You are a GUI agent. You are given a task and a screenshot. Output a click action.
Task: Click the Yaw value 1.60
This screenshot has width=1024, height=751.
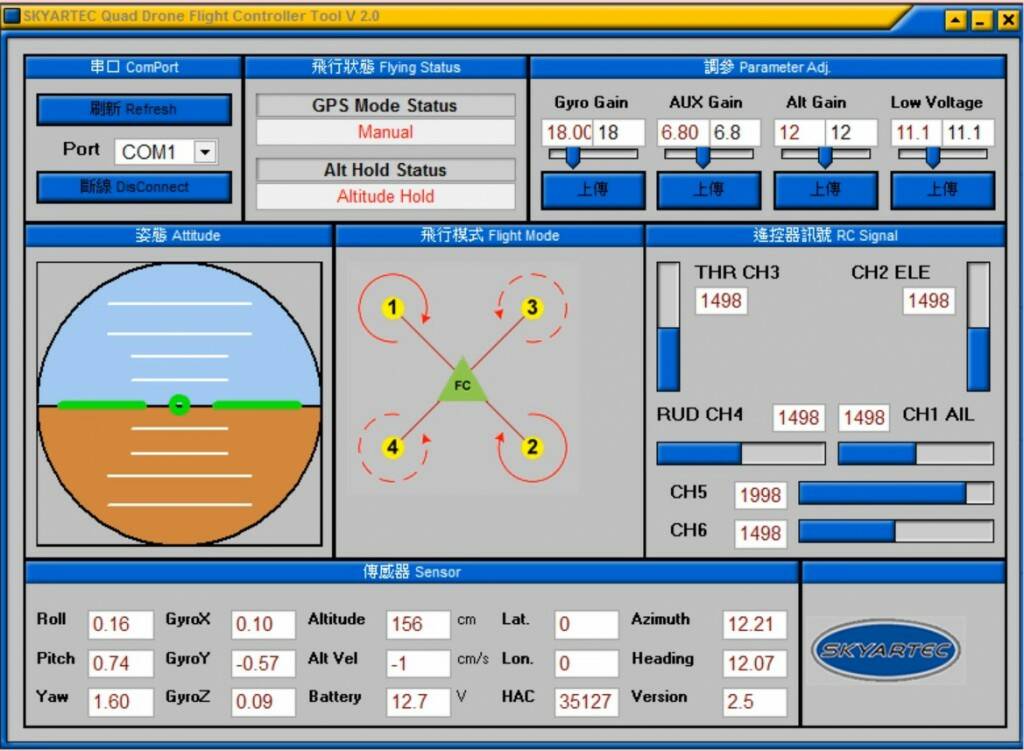121,702
